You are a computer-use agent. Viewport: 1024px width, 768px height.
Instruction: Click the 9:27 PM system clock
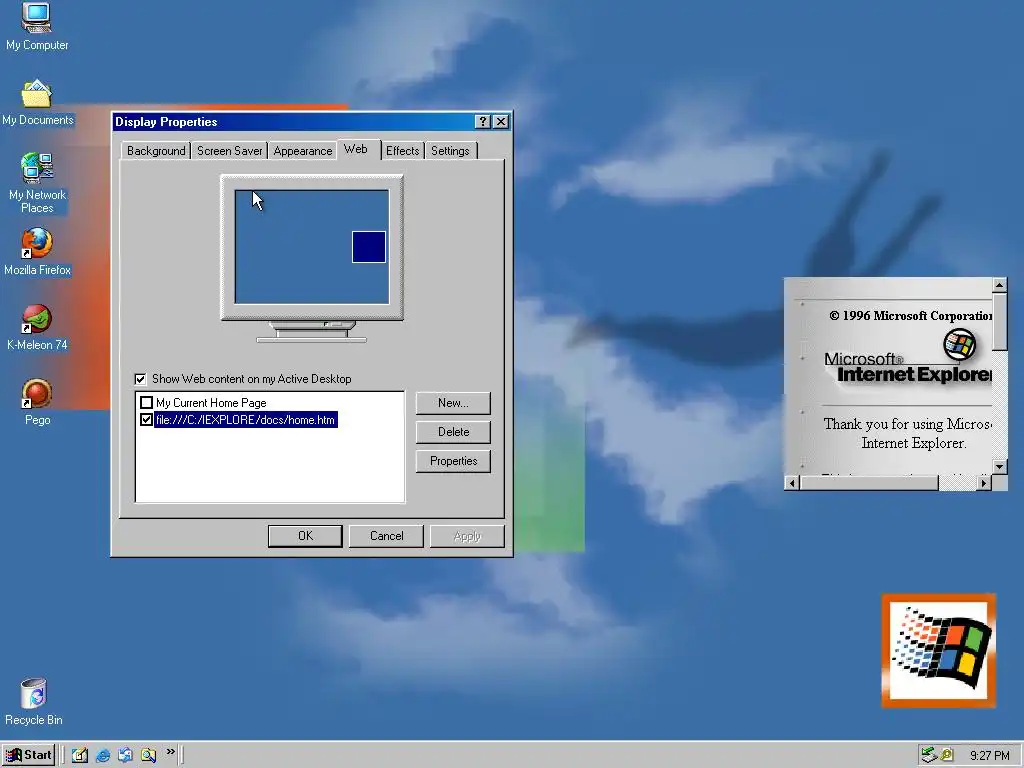point(989,756)
